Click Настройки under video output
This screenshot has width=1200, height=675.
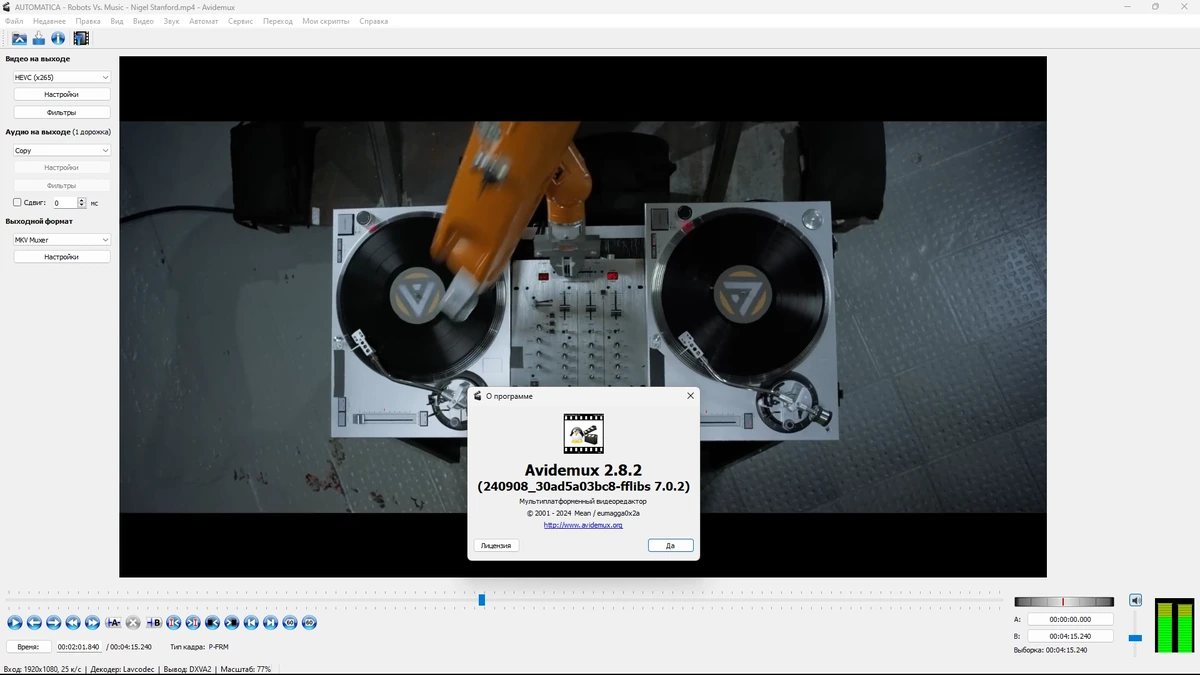62,94
